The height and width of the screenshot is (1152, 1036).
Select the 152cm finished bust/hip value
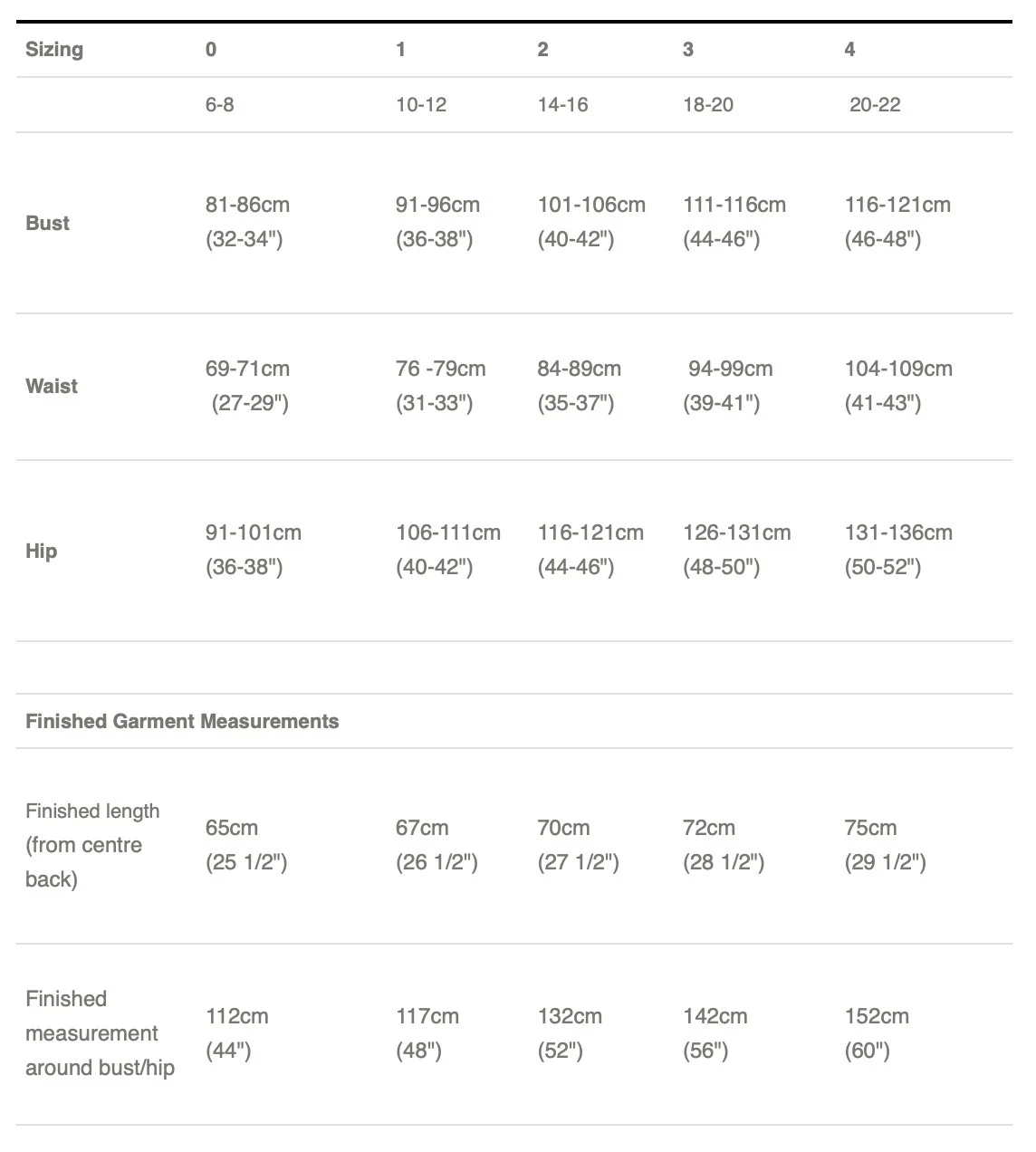click(877, 1017)
